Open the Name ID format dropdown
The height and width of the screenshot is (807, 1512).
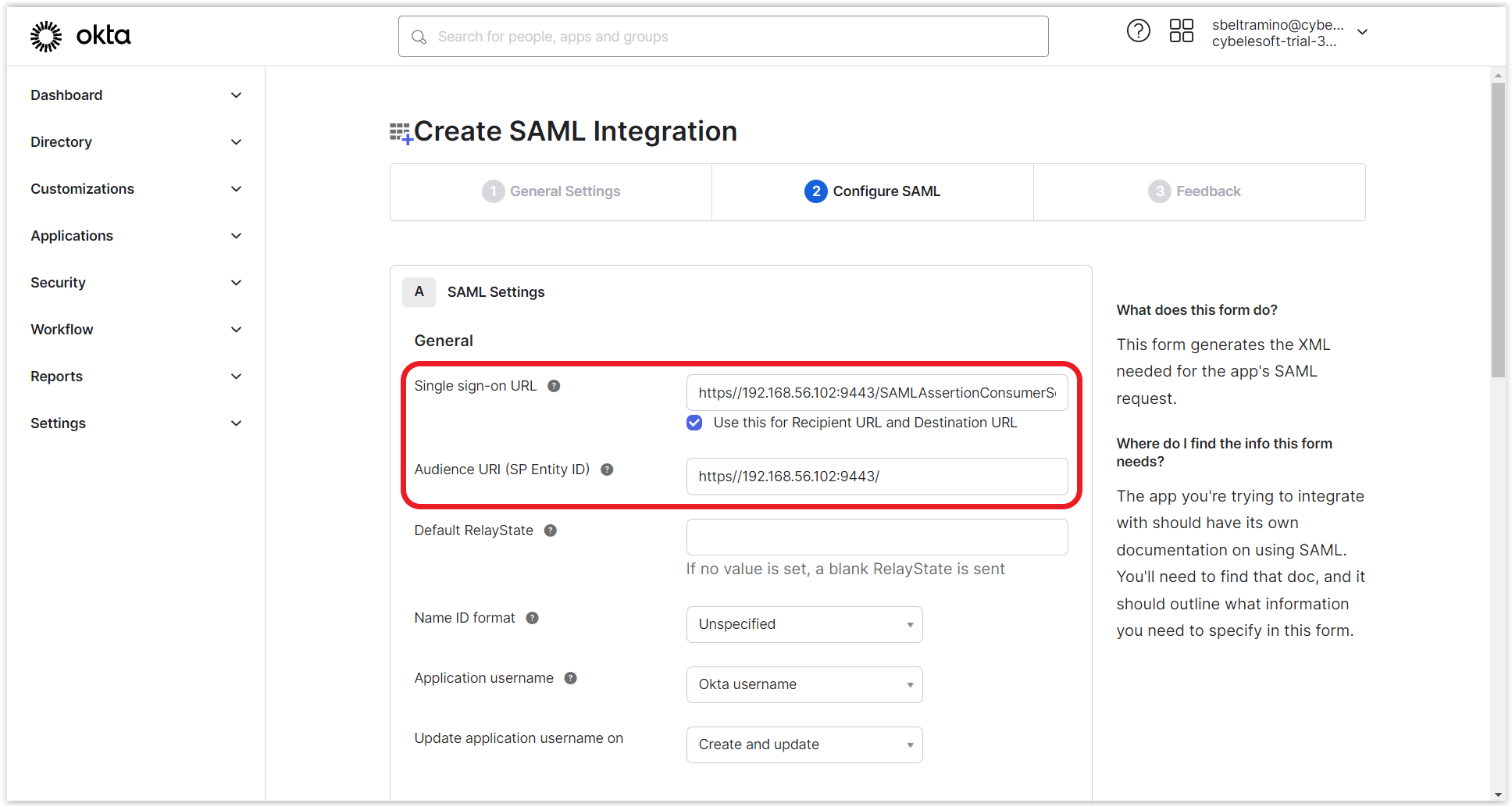[804, 624]
